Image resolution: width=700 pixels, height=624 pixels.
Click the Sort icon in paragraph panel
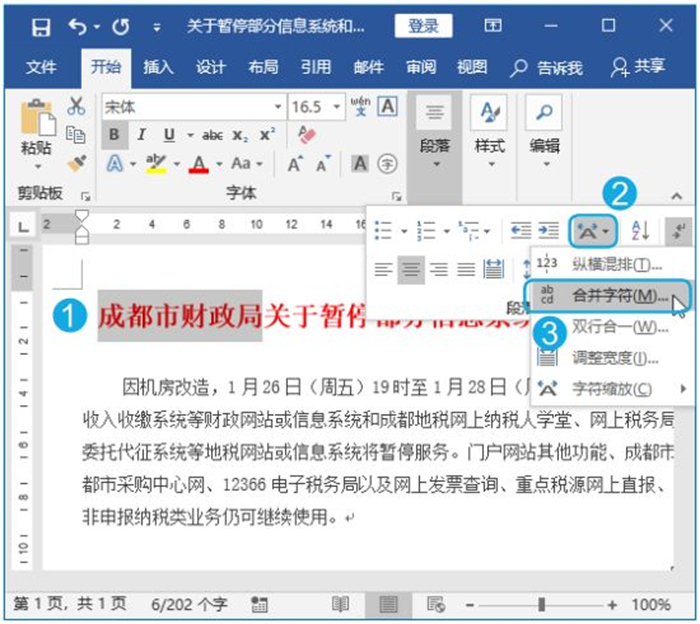(x=640, y=231)
